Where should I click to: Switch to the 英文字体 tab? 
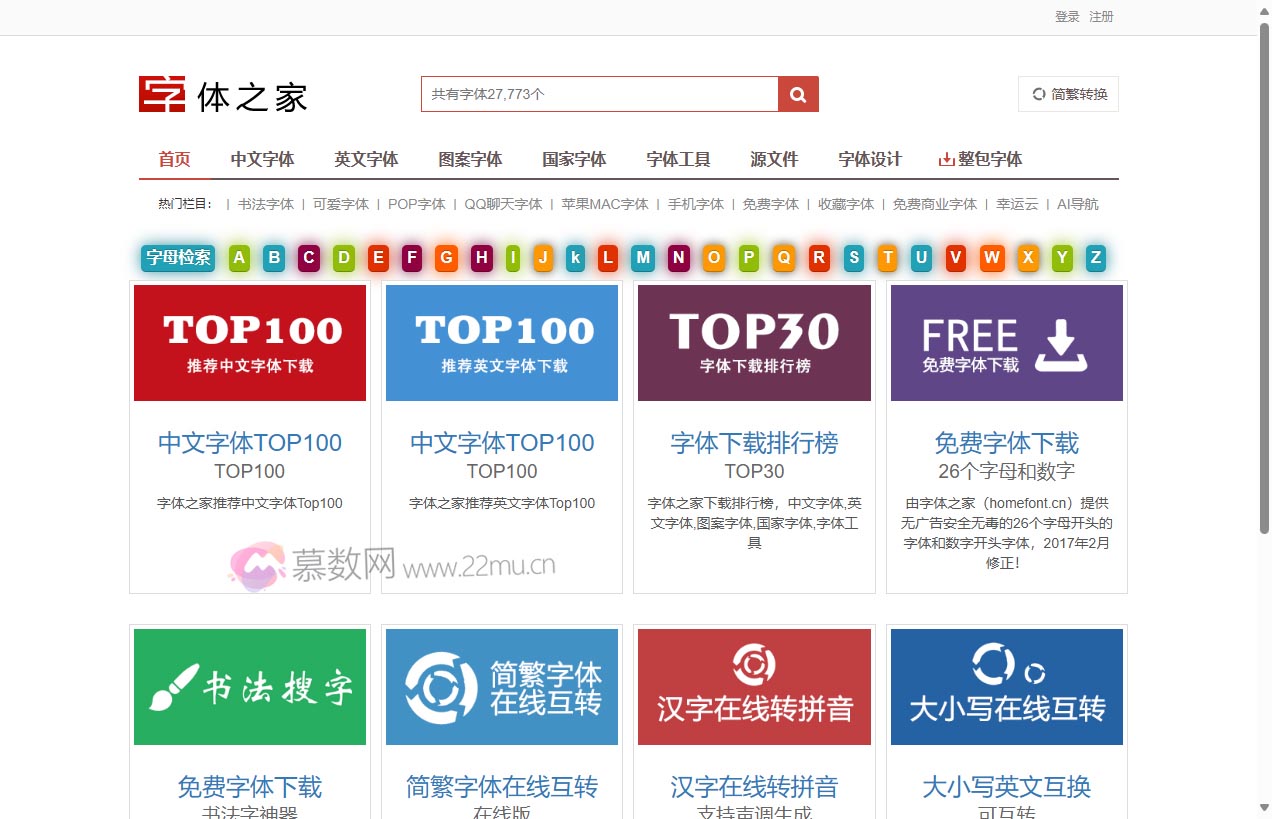pos(366,158)
